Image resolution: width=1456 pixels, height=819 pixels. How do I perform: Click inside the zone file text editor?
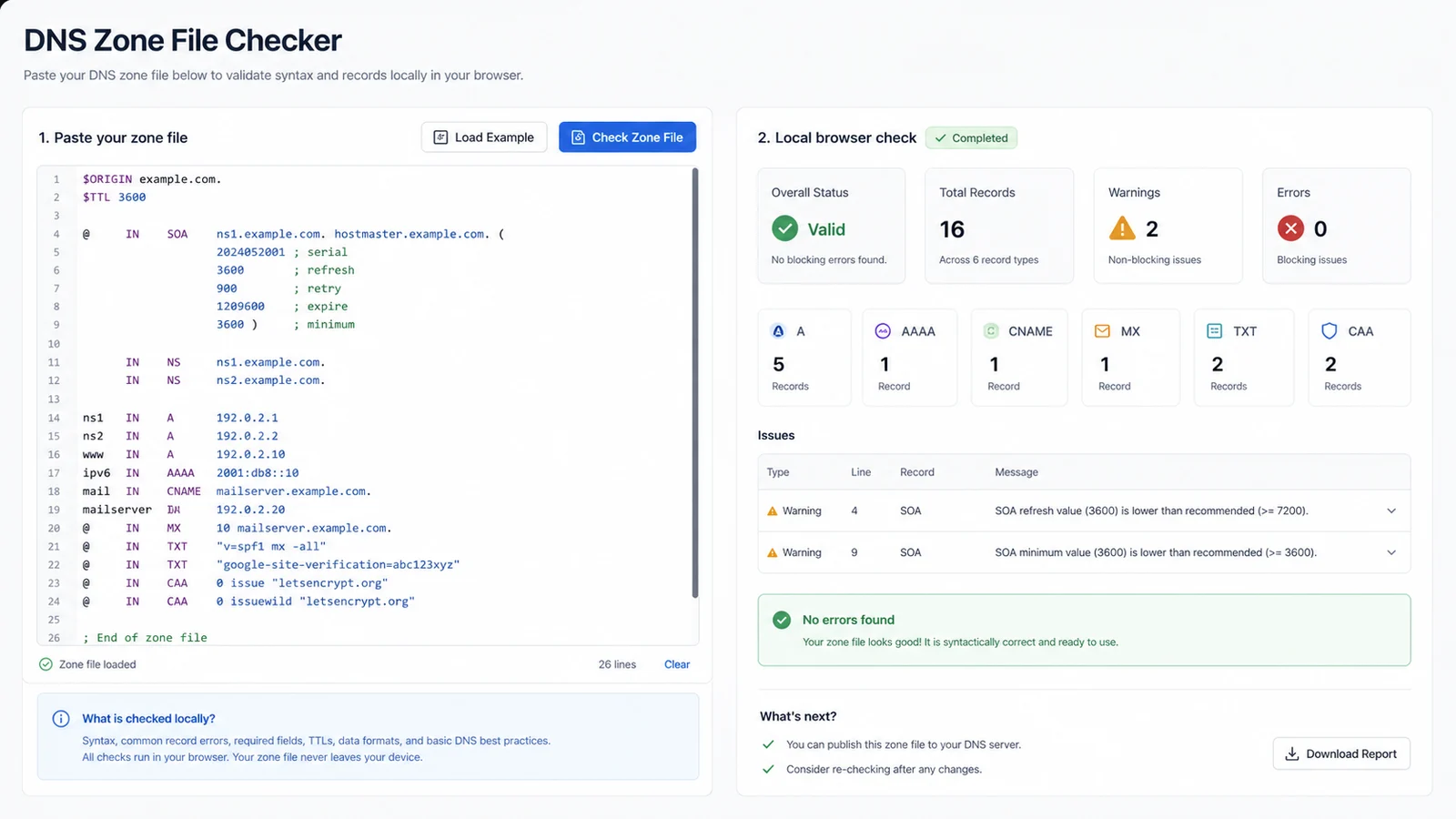point(367,406)
